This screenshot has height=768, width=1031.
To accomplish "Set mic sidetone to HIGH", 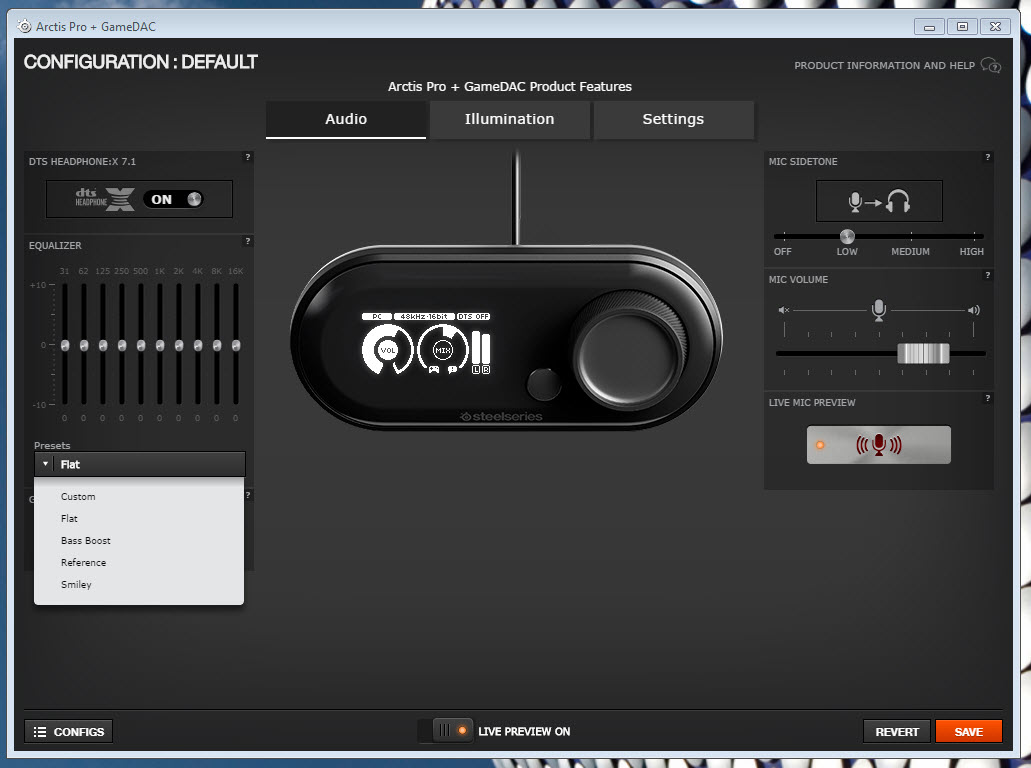I will pyautogui.click(x=972, y=251).
